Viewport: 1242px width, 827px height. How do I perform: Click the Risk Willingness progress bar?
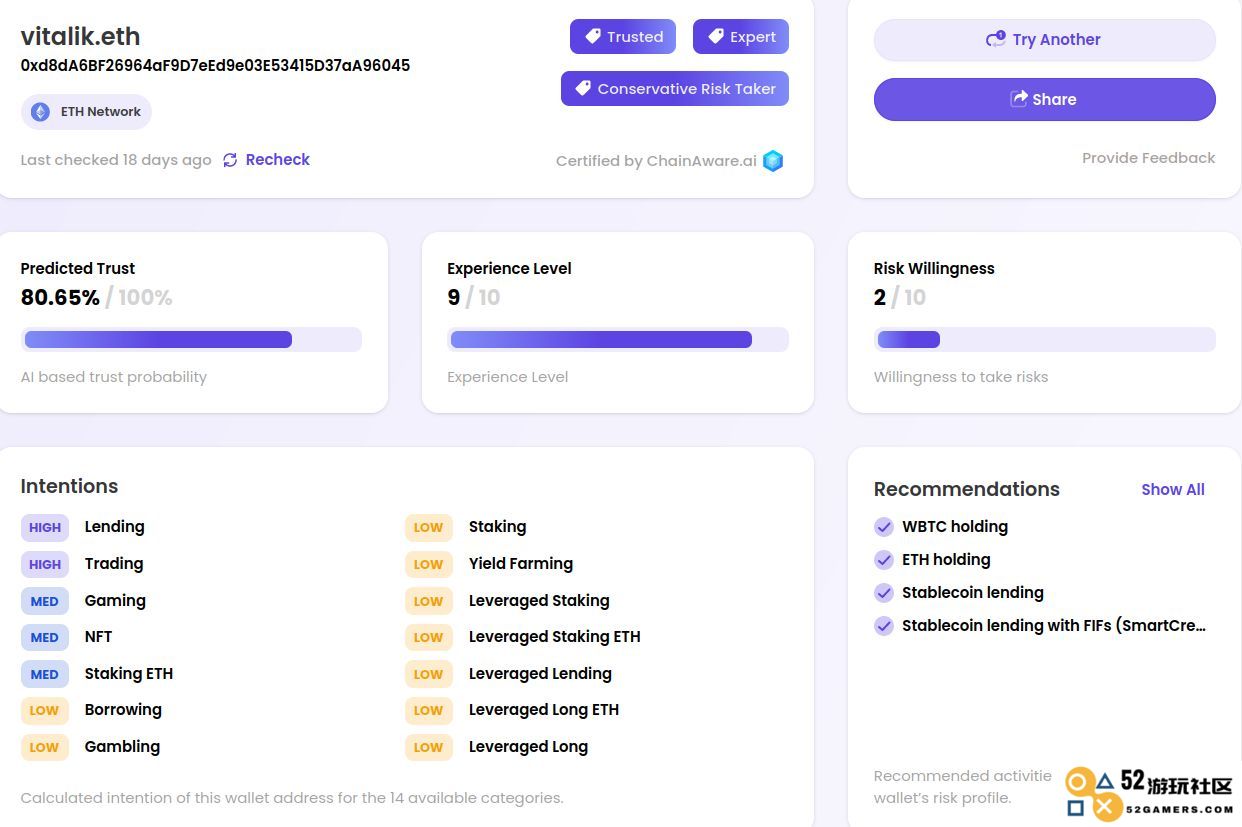1044,340
